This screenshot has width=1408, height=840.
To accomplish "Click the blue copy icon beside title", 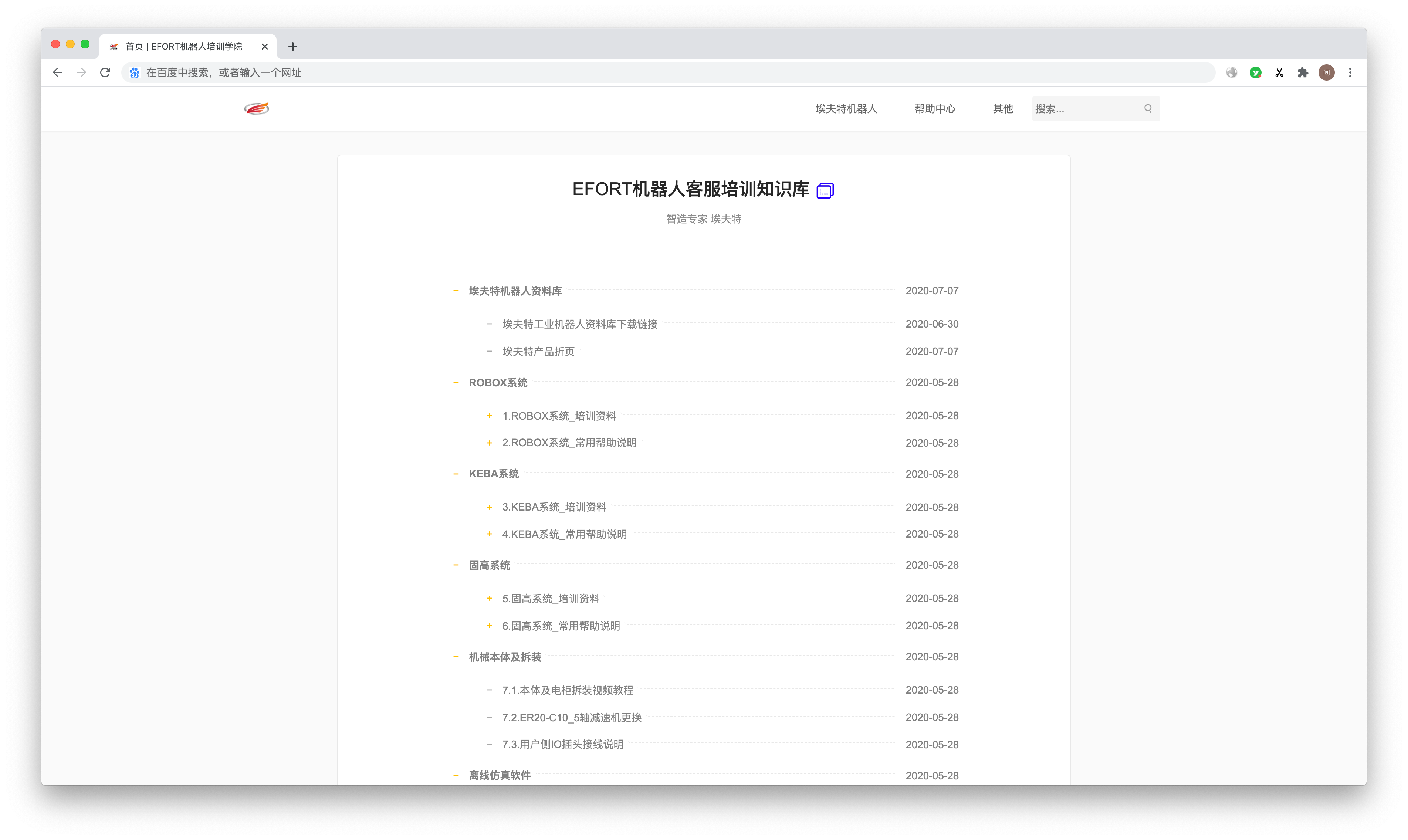I will pyautogui.click(x=825, y=191).
